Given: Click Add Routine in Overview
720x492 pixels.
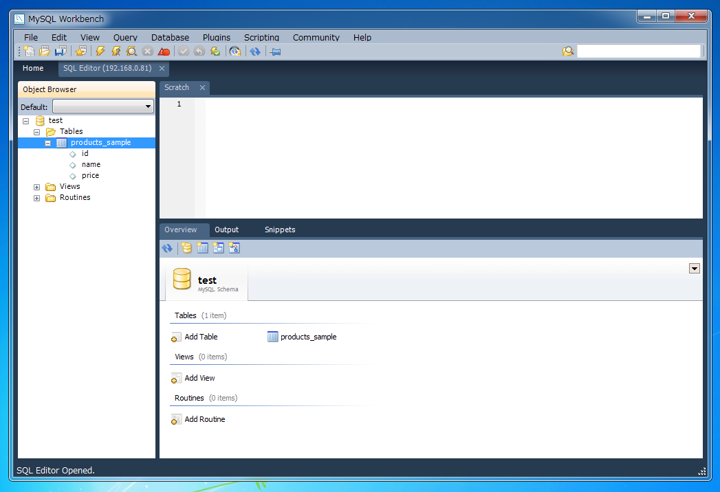Looking at the screenshot, I should click(198, 420).
